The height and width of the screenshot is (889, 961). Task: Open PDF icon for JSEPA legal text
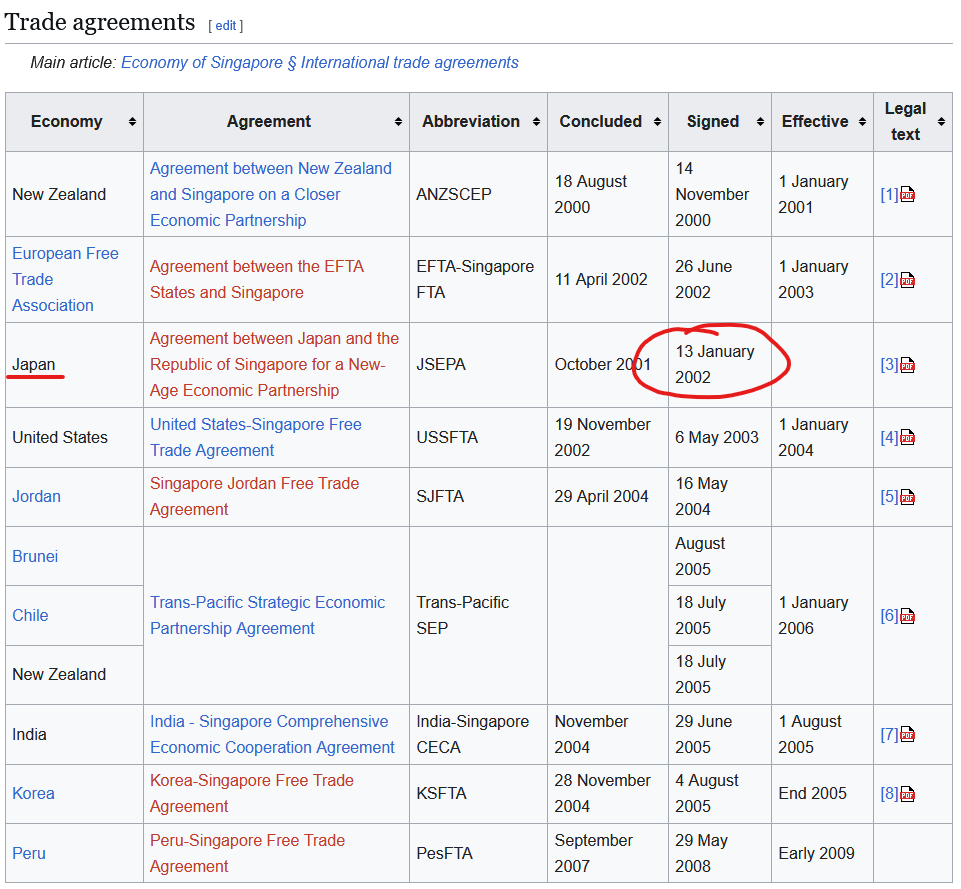[908, 365]
